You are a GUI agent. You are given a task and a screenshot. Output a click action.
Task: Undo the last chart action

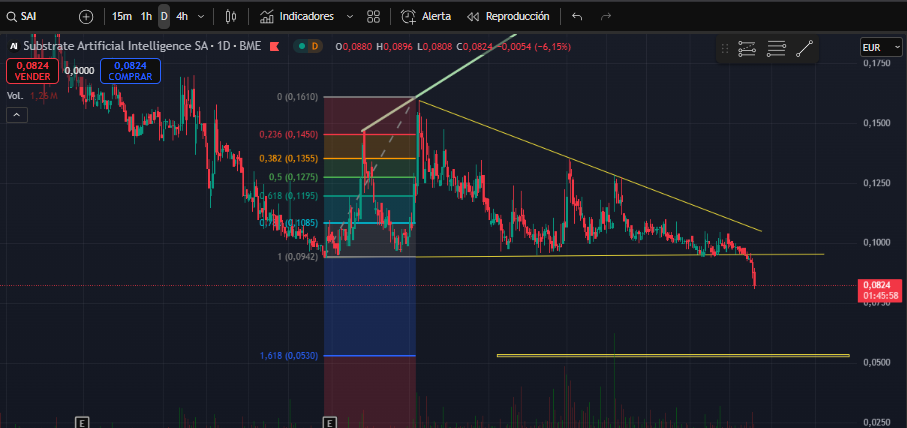(x=577, y=17)
